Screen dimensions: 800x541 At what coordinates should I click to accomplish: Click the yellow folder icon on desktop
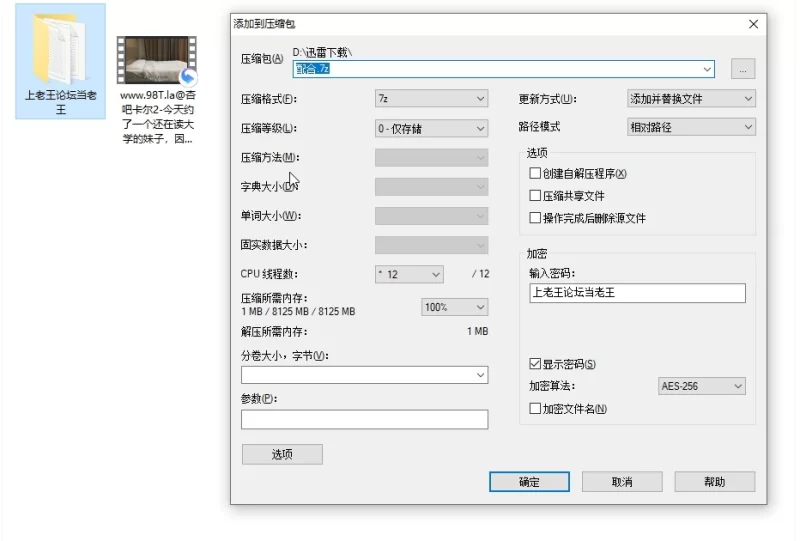click(59, 50)
